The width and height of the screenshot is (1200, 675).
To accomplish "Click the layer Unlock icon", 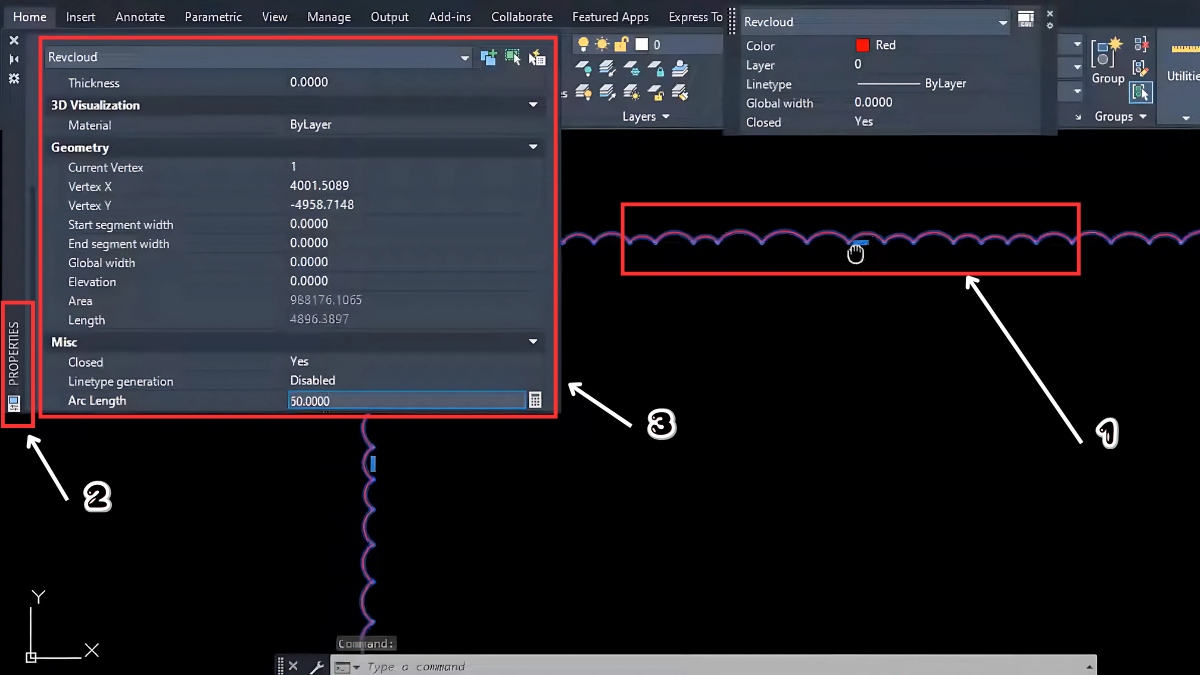I will pos(656,92).
